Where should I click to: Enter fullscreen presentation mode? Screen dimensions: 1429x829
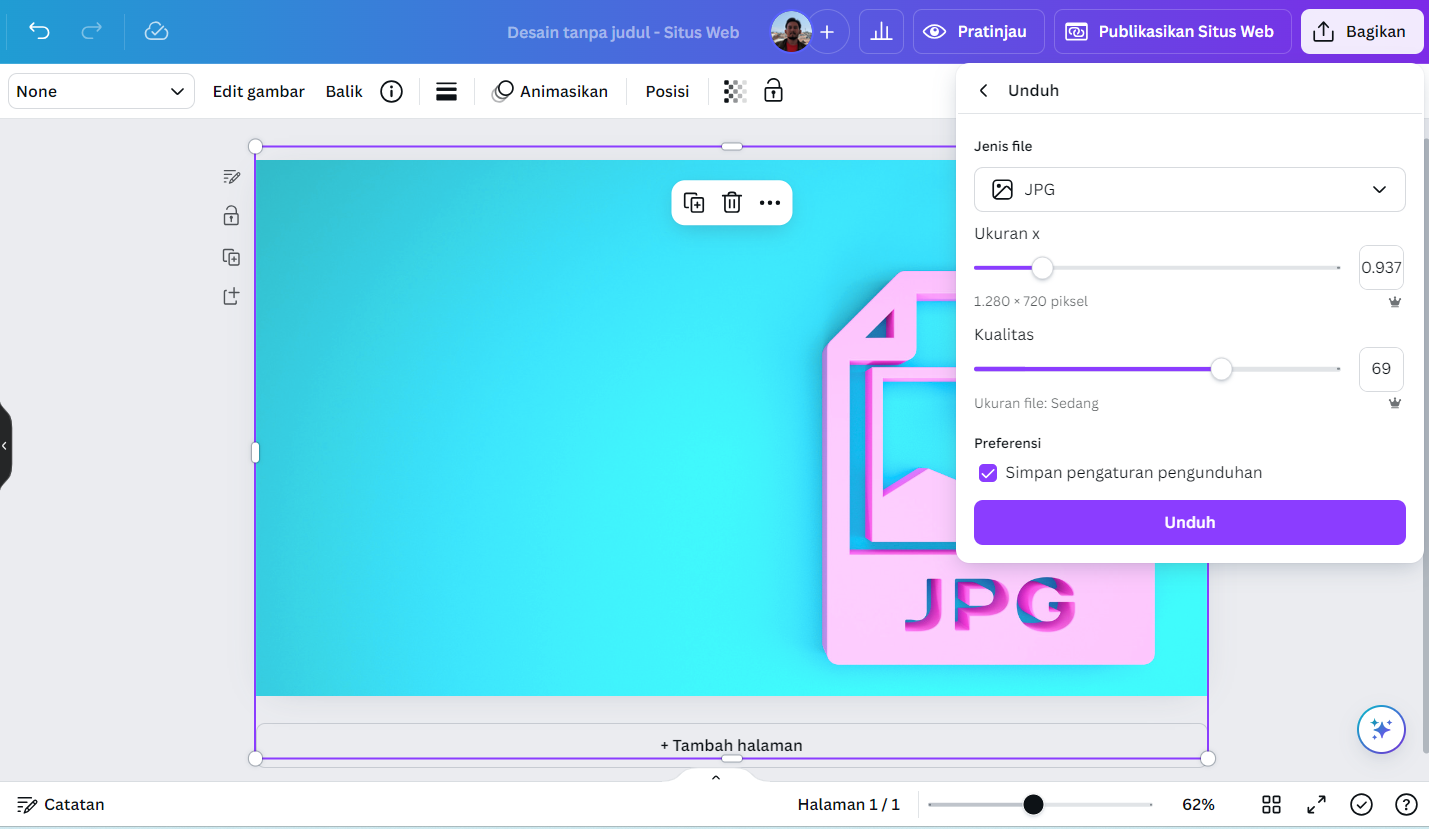tap(1317, 805)
